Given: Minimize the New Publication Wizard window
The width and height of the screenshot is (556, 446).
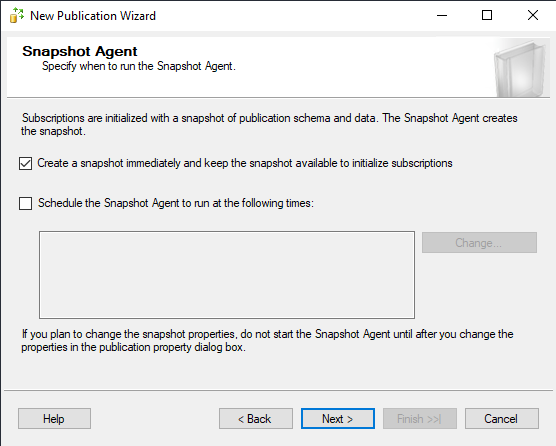Looking at the screenshot, I should [x=442, y=15].
